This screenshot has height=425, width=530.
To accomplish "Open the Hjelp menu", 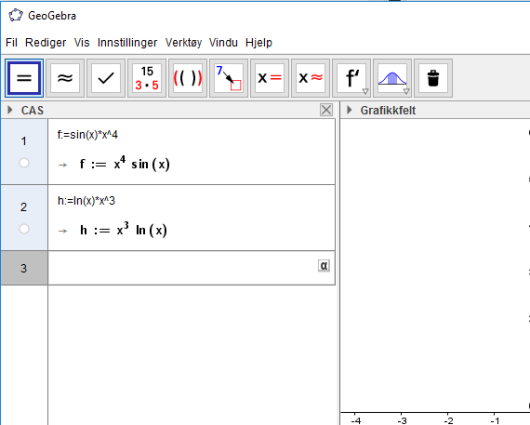I will [259, 43].
